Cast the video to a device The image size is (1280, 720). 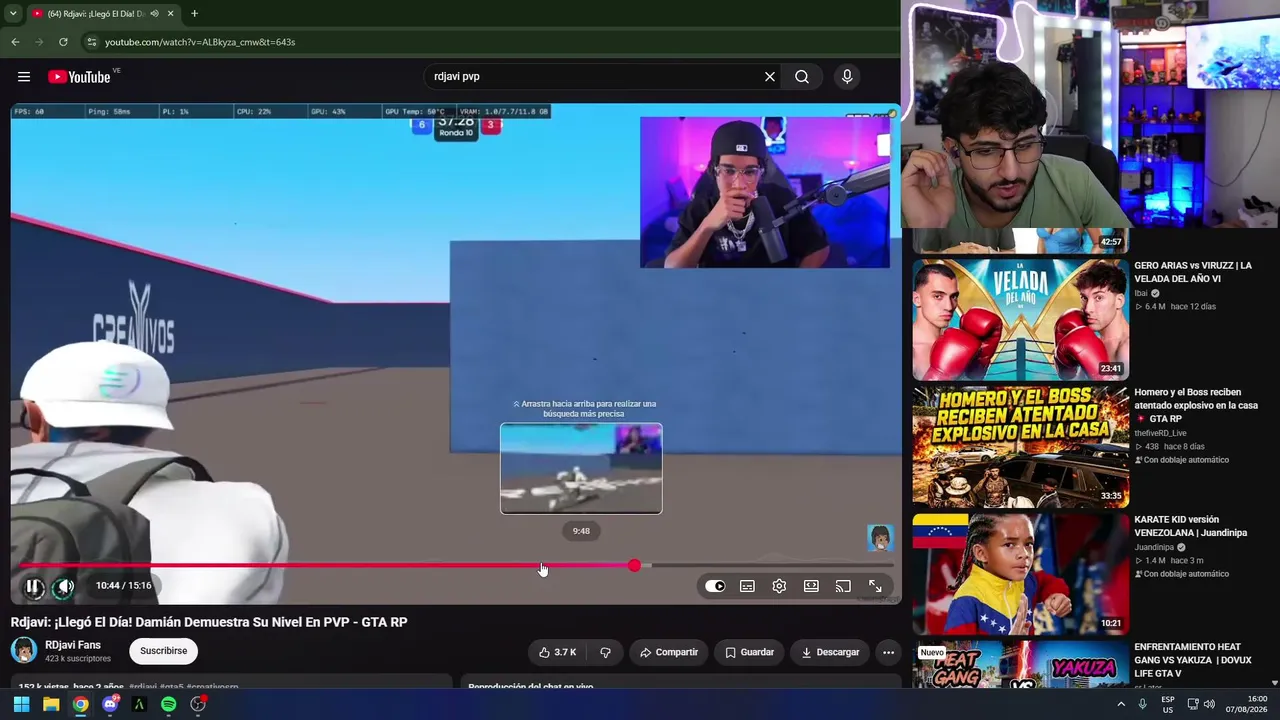coord(843,586)
